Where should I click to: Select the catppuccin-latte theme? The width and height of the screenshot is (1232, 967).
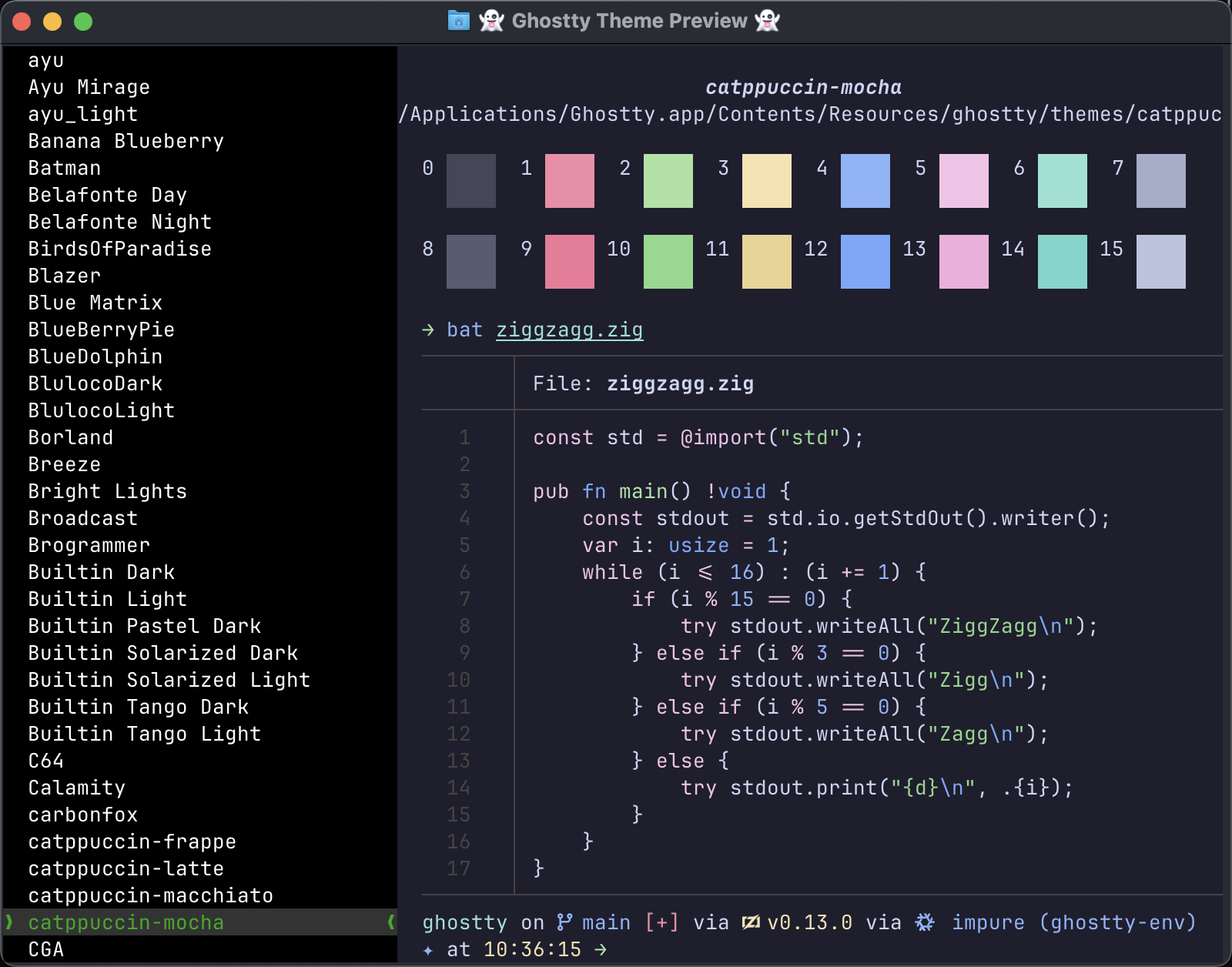tap(126, 868)
